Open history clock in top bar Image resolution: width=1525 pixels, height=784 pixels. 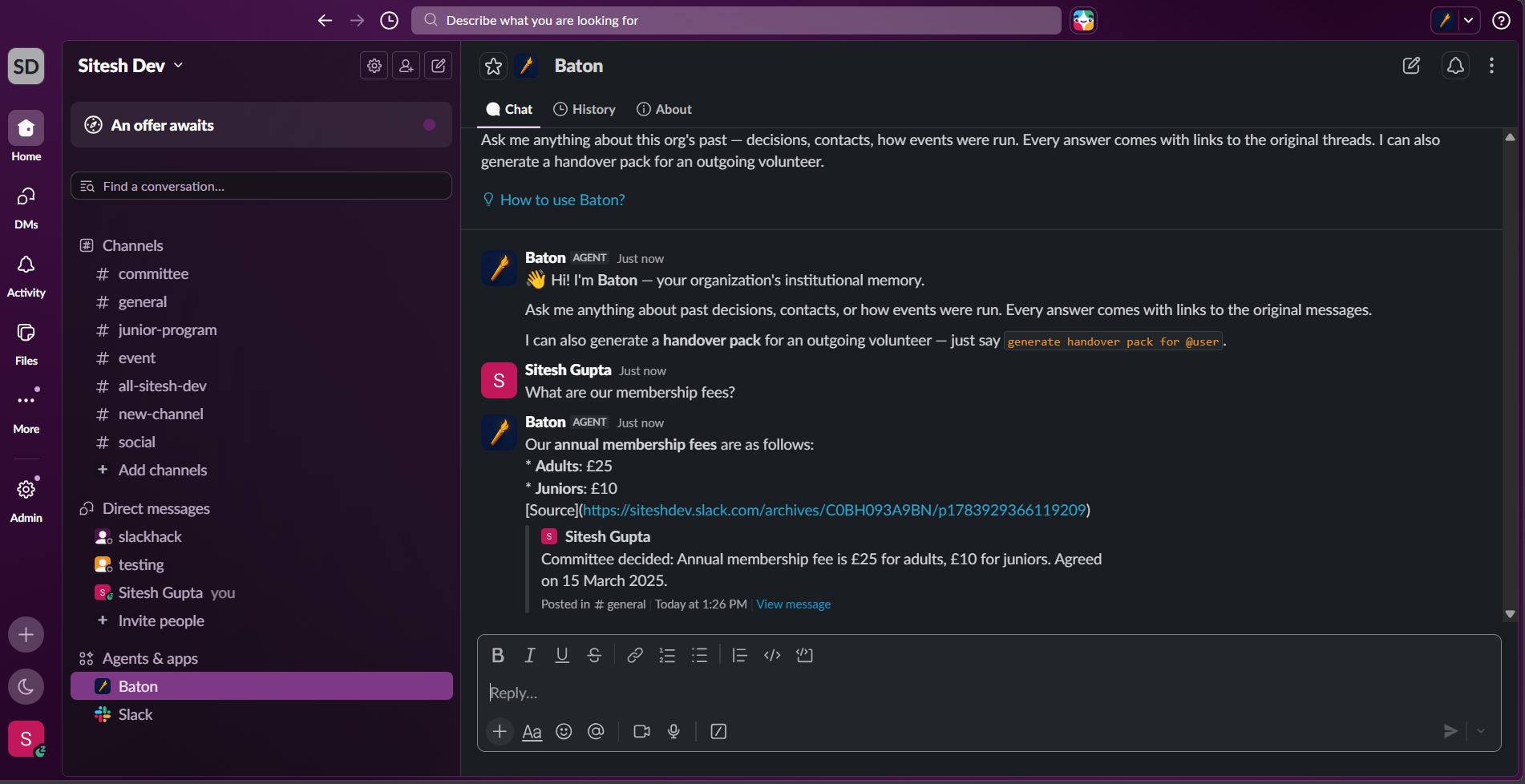(x=389, y=20)
